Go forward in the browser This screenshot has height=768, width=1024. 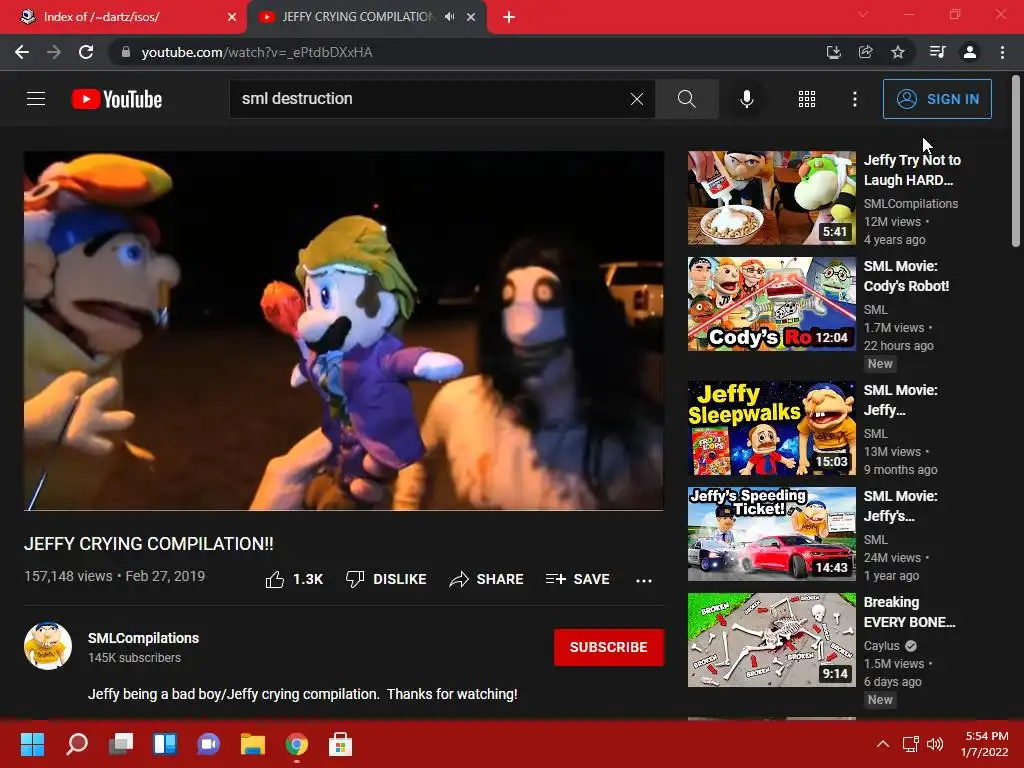pyautogui.click(x=54, y=52)
